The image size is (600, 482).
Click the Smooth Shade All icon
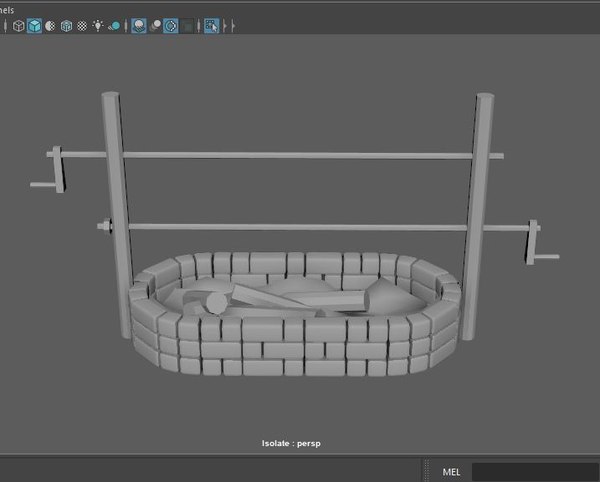pos(34,25)
